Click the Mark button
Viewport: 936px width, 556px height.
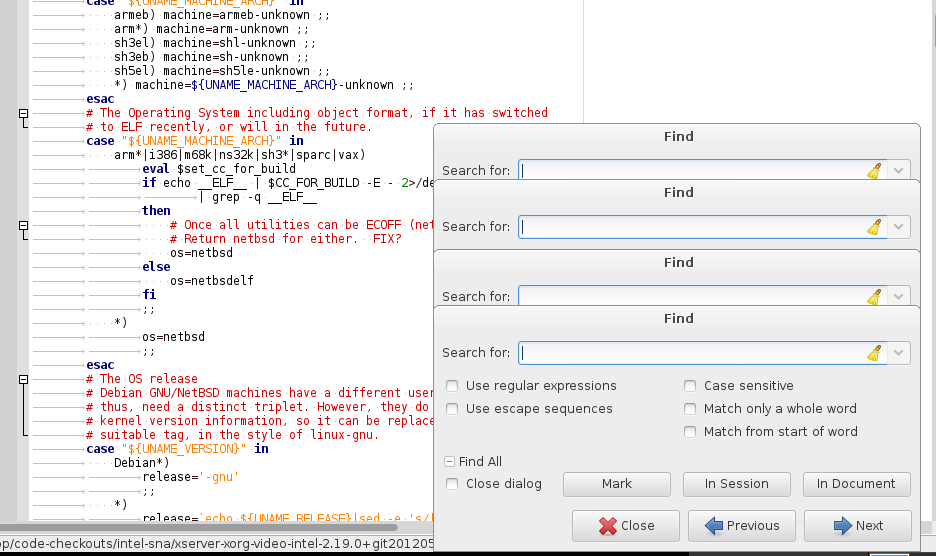(616, 484)
